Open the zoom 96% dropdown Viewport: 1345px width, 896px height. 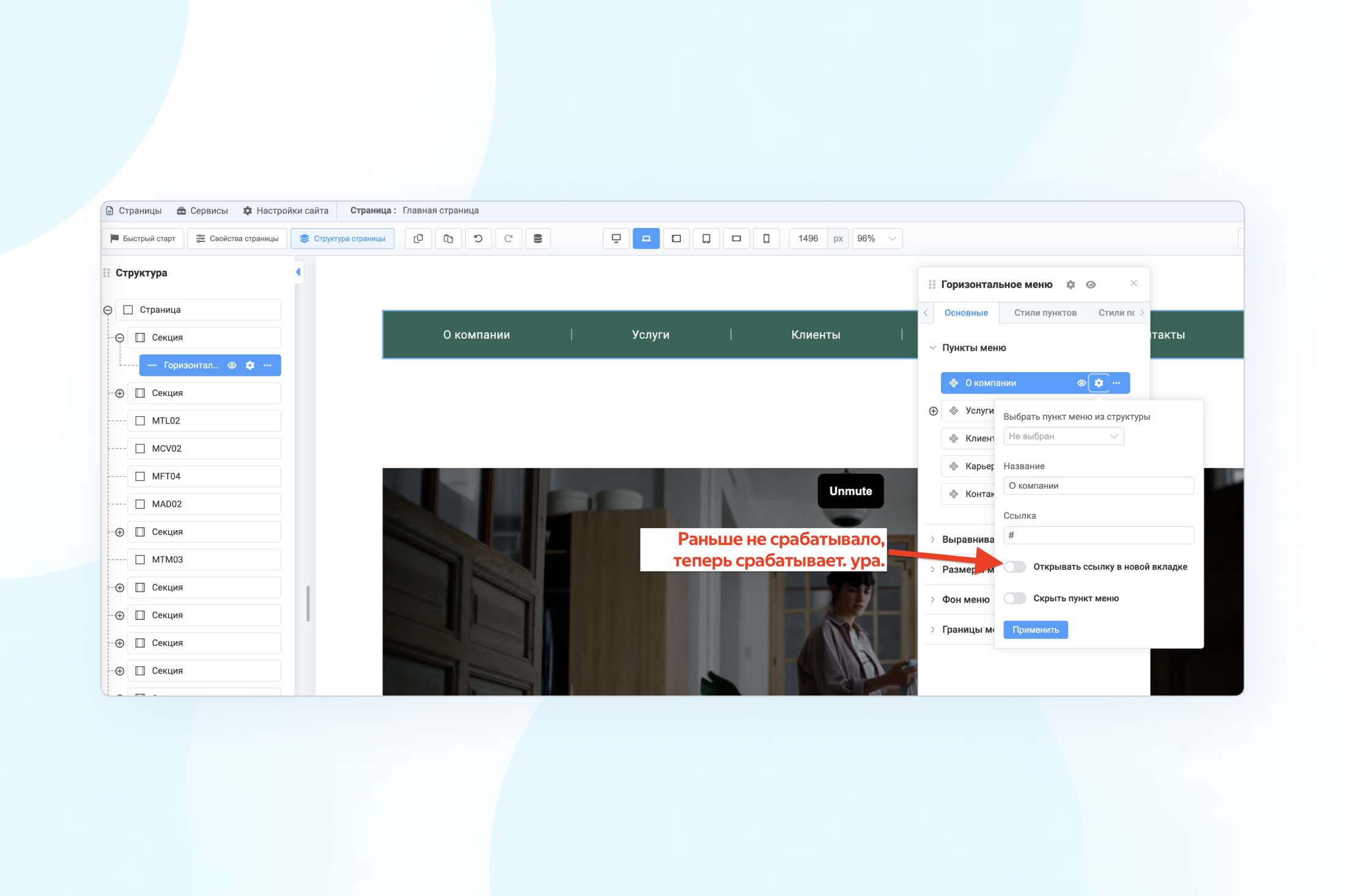click(877, 238)
